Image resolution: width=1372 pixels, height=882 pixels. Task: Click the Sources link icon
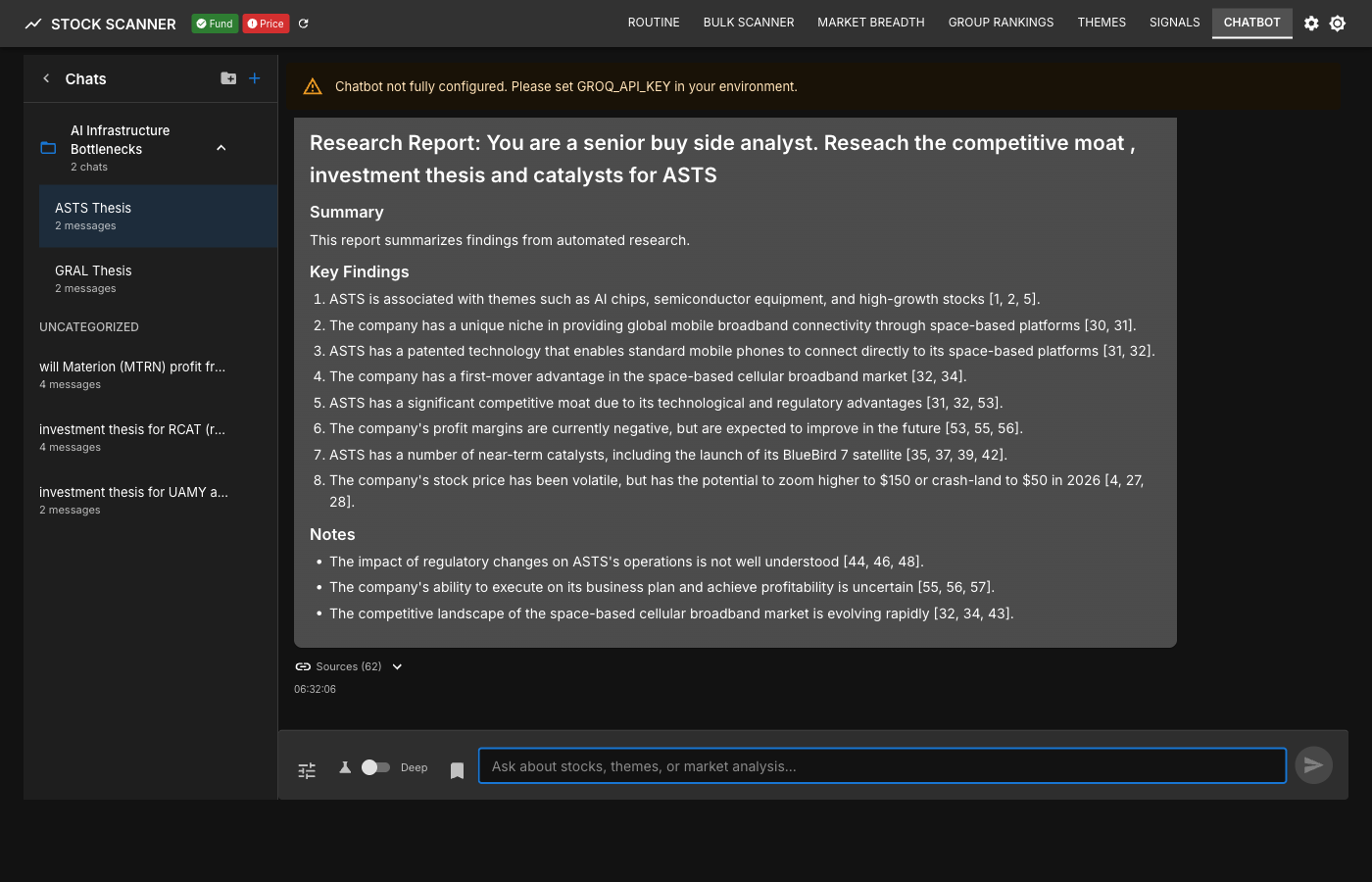point(303,666)
